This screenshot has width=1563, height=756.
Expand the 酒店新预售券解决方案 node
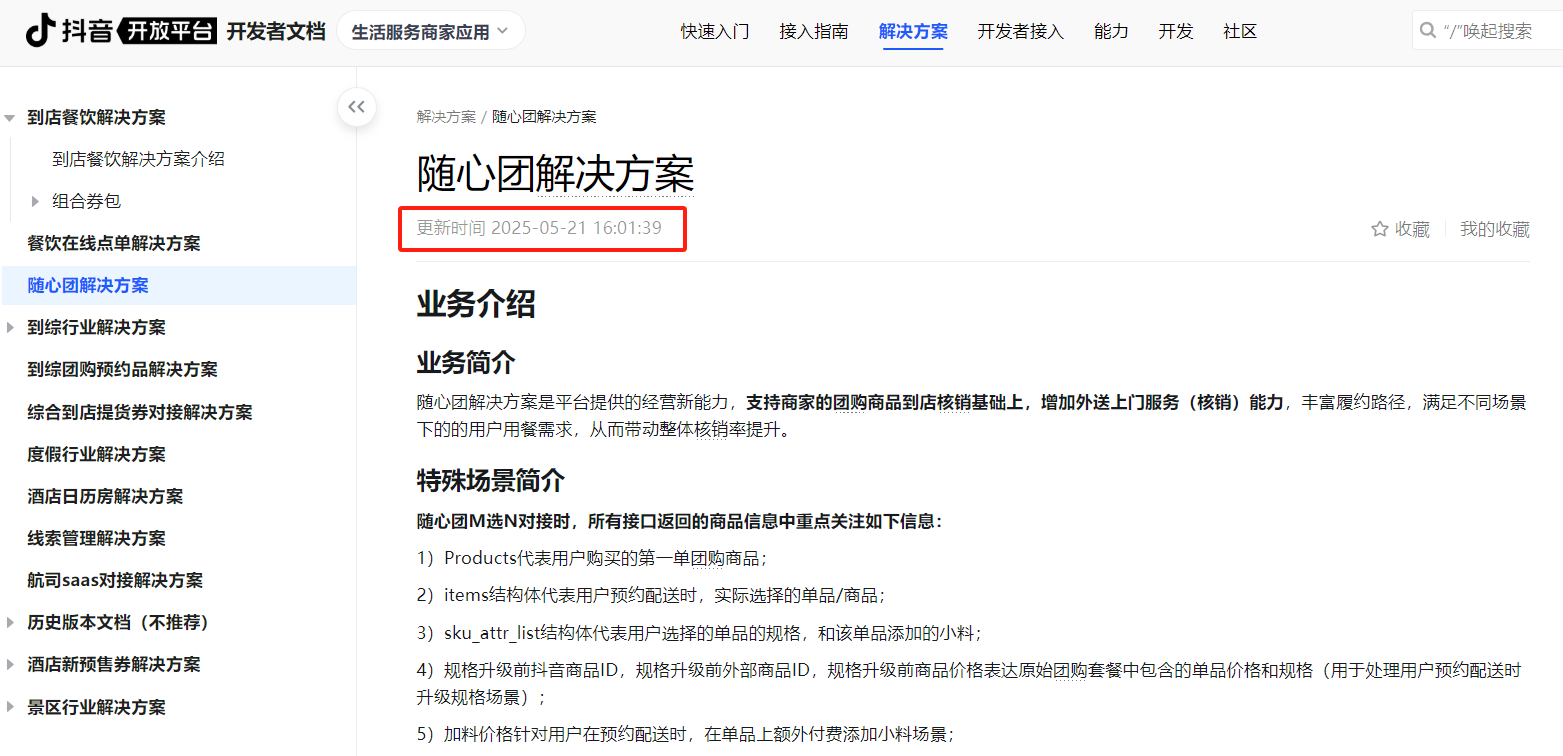point(10,664)
